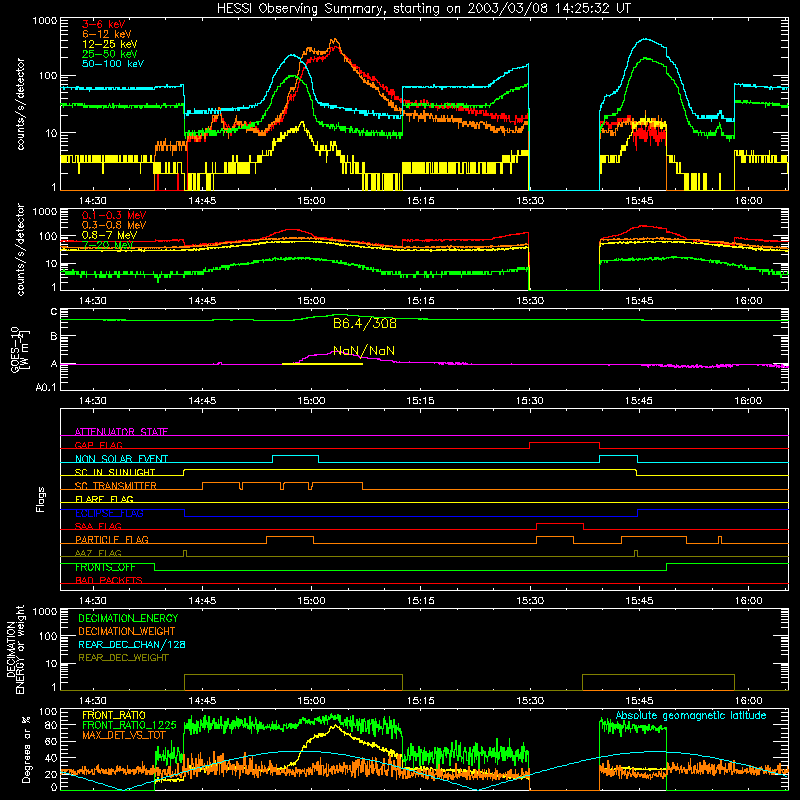Viewport: 800px width, 800px height.
Task: Select the PARTICLE_FLAG label
Action: (x=112, y=539)
